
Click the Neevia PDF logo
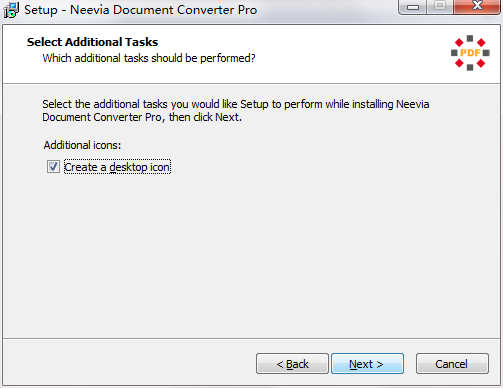(x=470, y=53)
